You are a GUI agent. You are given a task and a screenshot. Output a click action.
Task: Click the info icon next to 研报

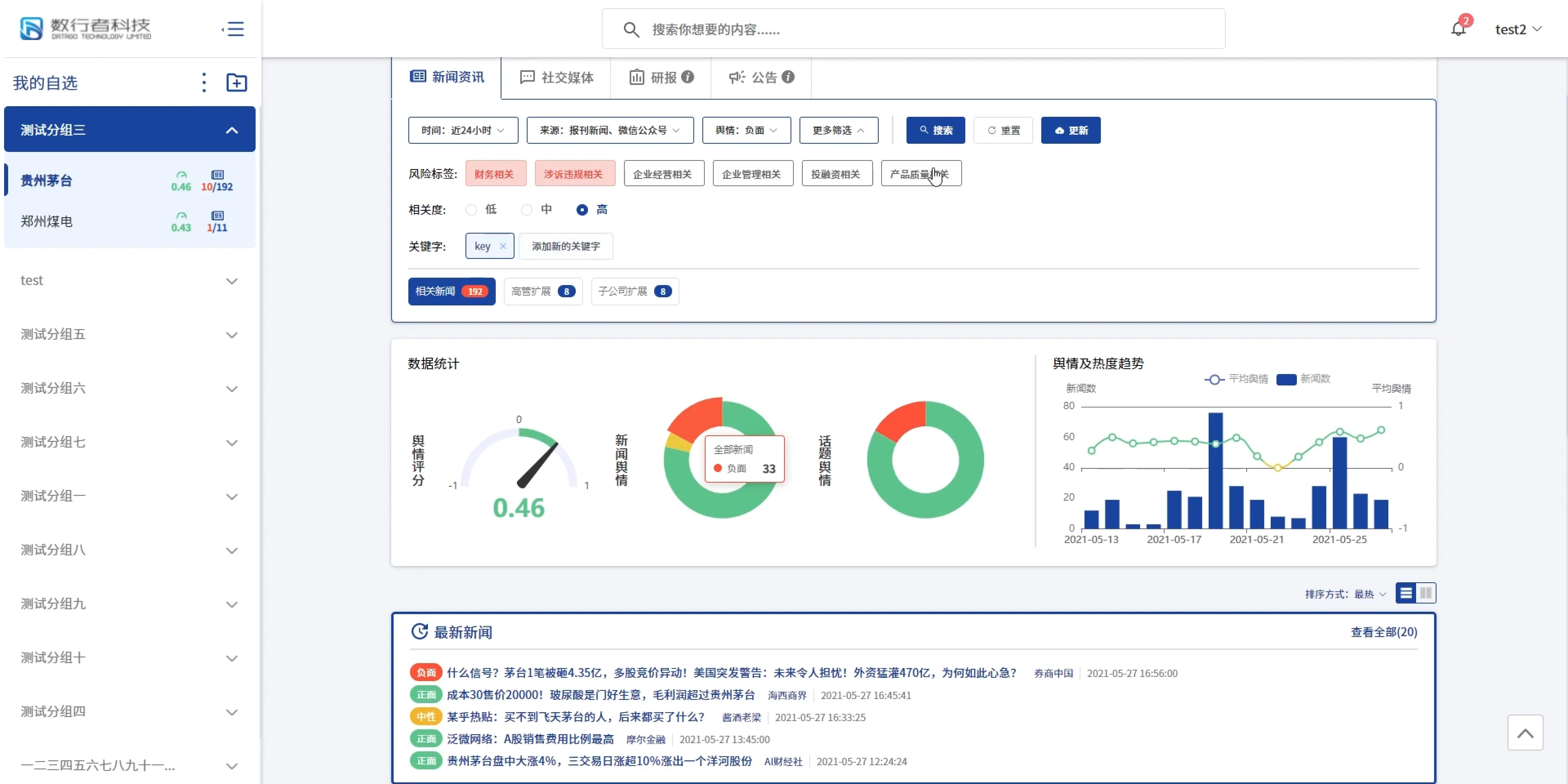(688, 77)
